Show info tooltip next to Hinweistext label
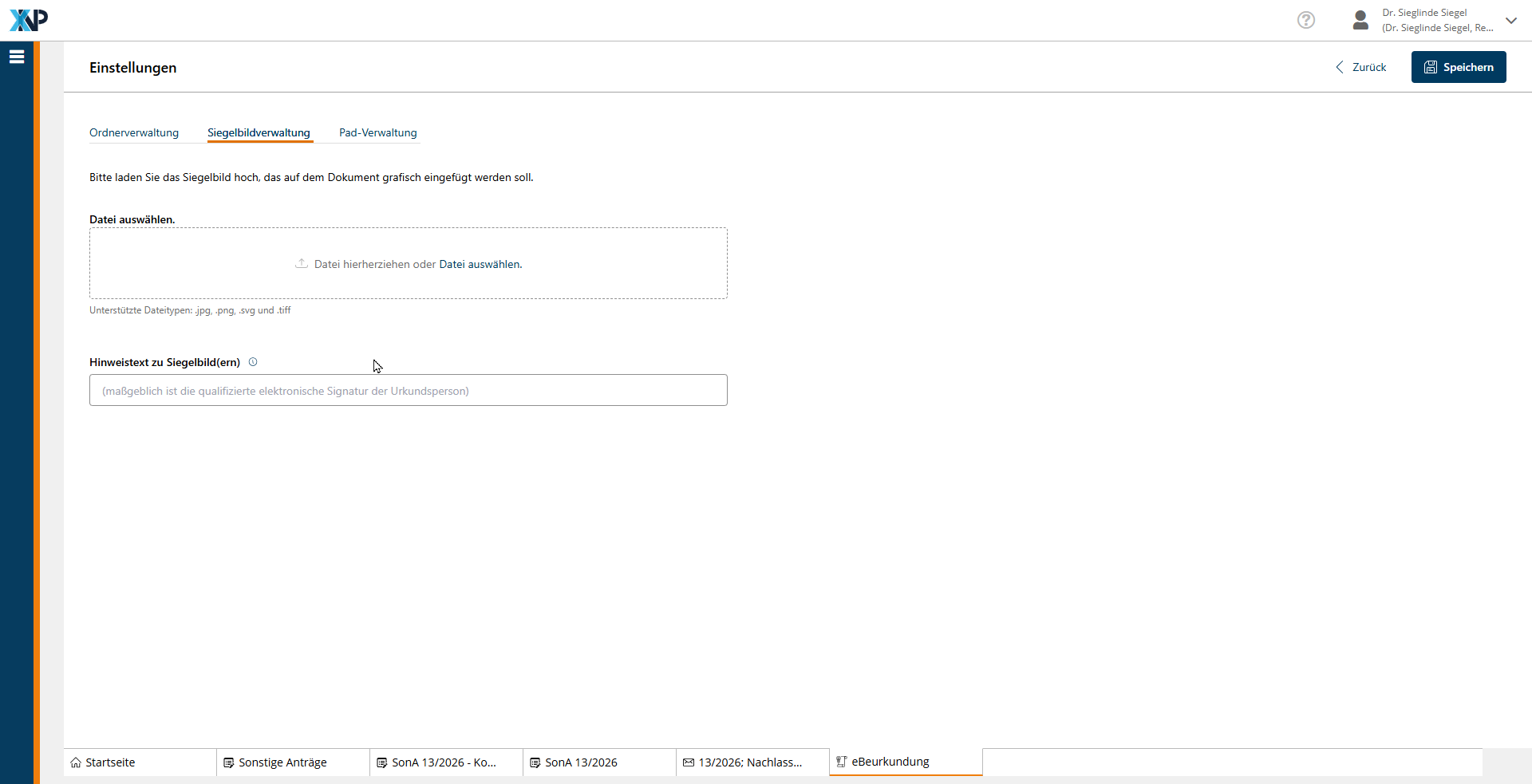This screenshot has width=1532, height=784. tap(253, 362)
